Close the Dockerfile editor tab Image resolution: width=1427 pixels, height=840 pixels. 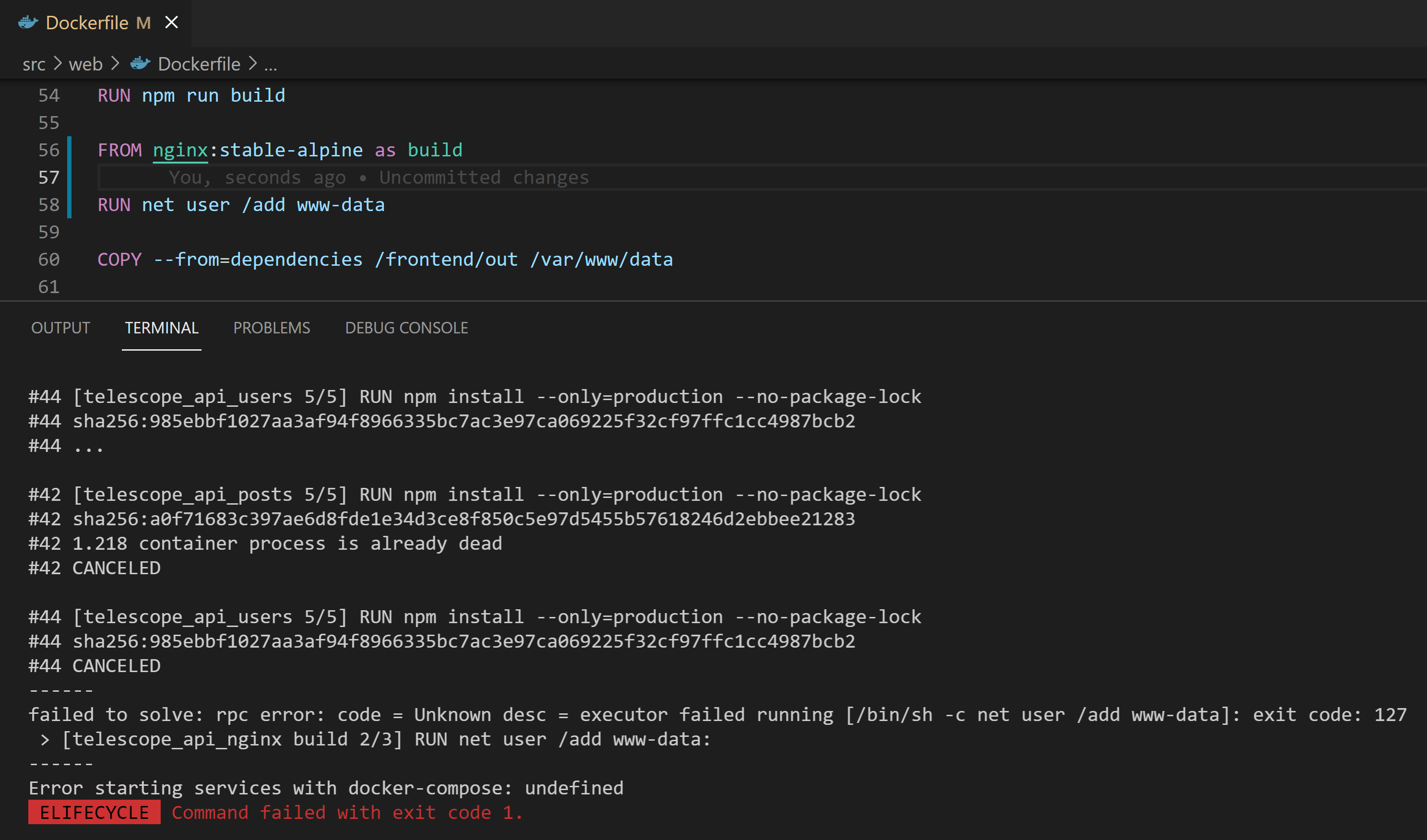[173, 22]
